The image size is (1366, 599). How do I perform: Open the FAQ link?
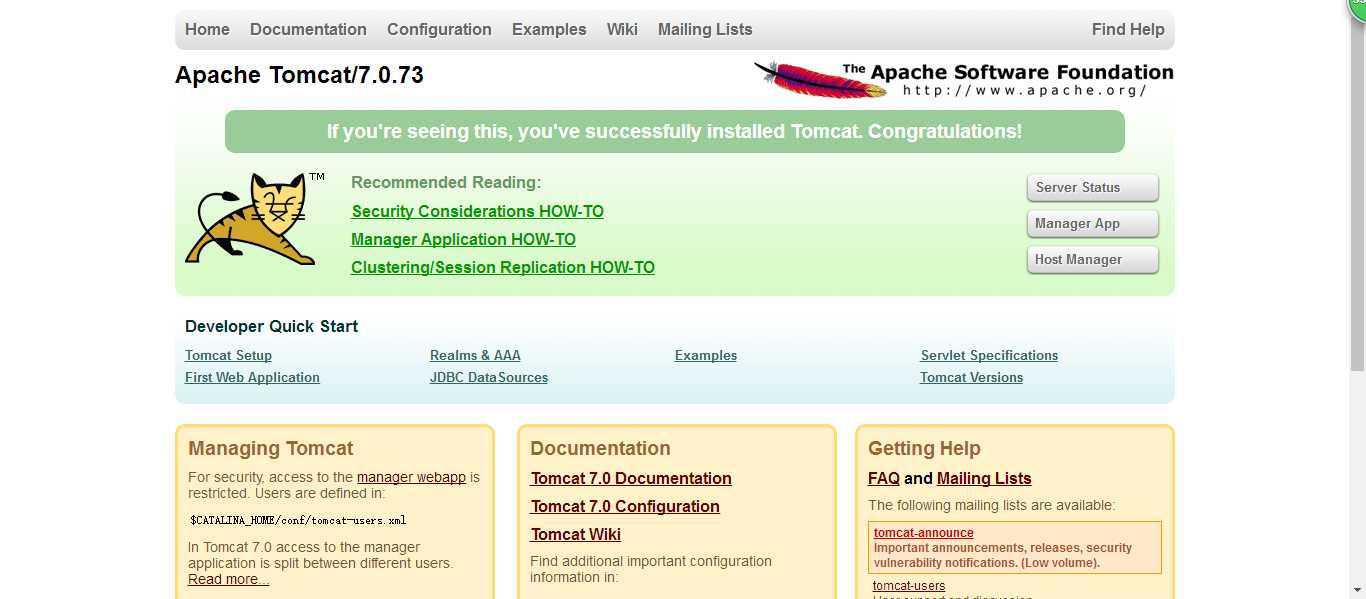[x=884, y=478]
